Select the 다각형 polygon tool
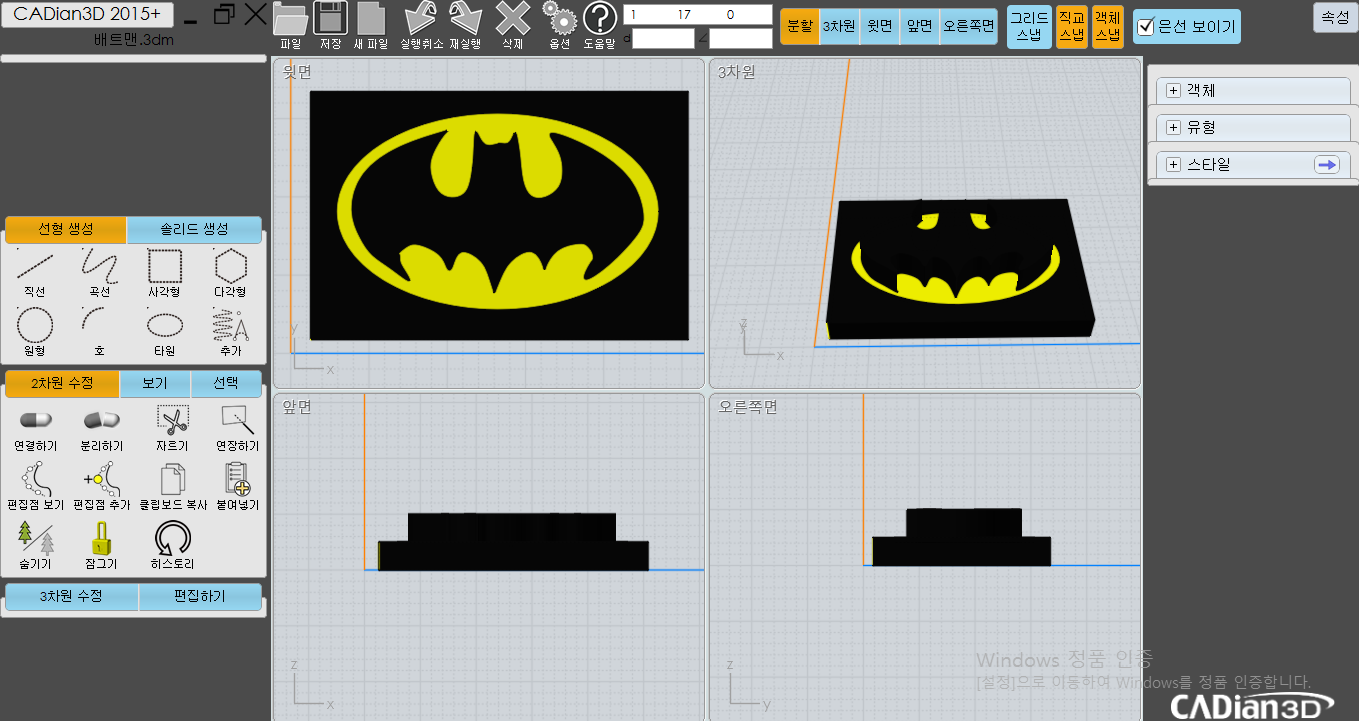 (230, 273)
